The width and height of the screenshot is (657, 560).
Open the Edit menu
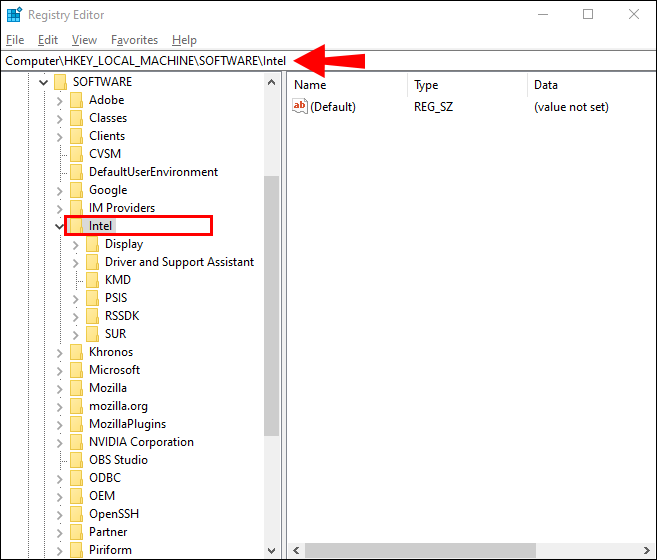[48, 40]
